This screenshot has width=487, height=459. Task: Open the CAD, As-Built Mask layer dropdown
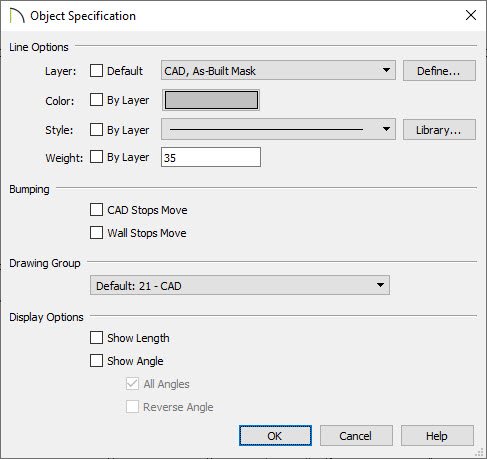[x=278, y=70]
